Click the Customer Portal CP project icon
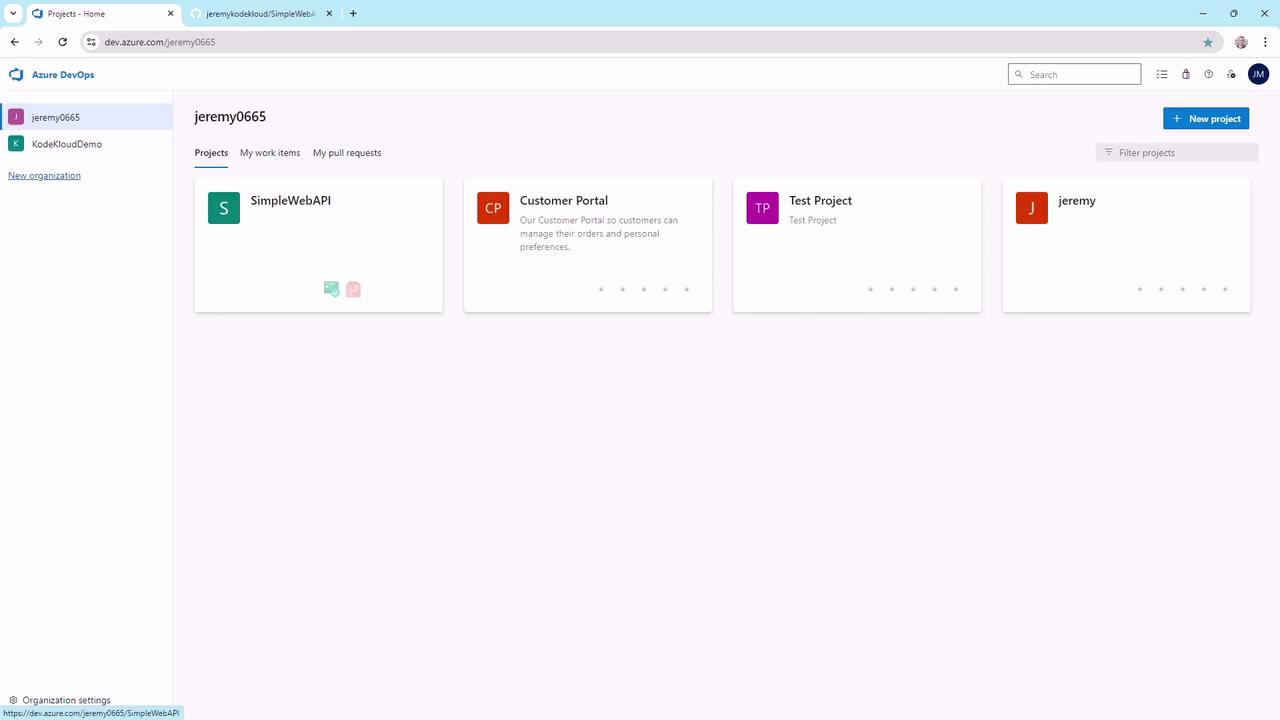Viewport: 1280px width, 720px height. (493, 208)
